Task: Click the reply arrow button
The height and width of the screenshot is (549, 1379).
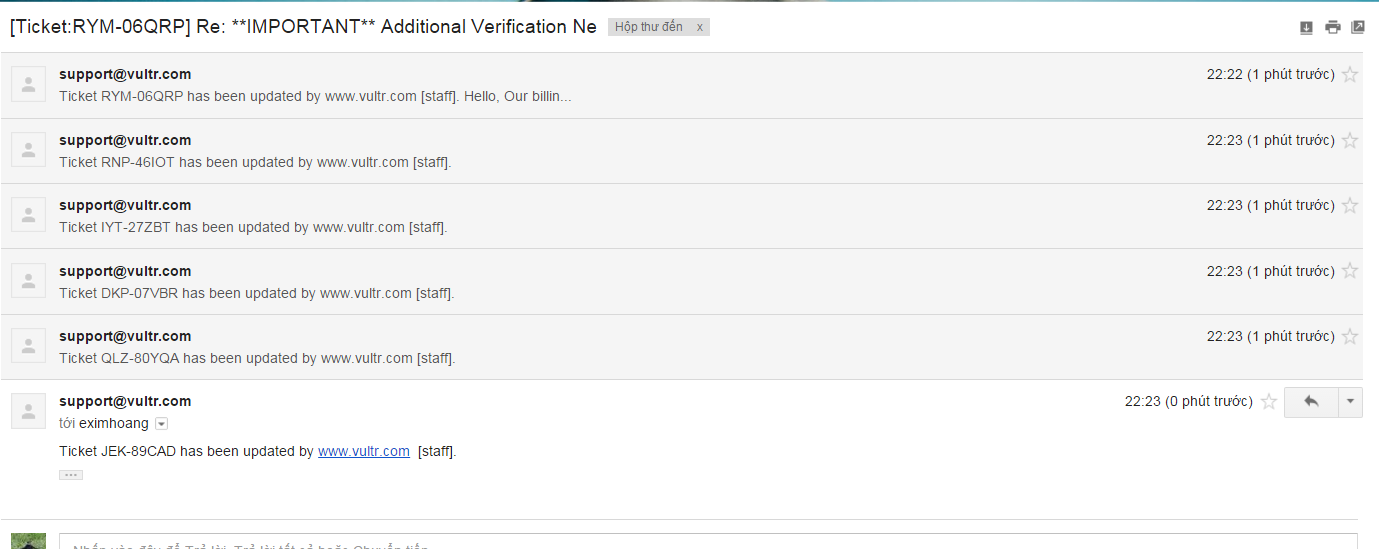Action: [1311, 402]
